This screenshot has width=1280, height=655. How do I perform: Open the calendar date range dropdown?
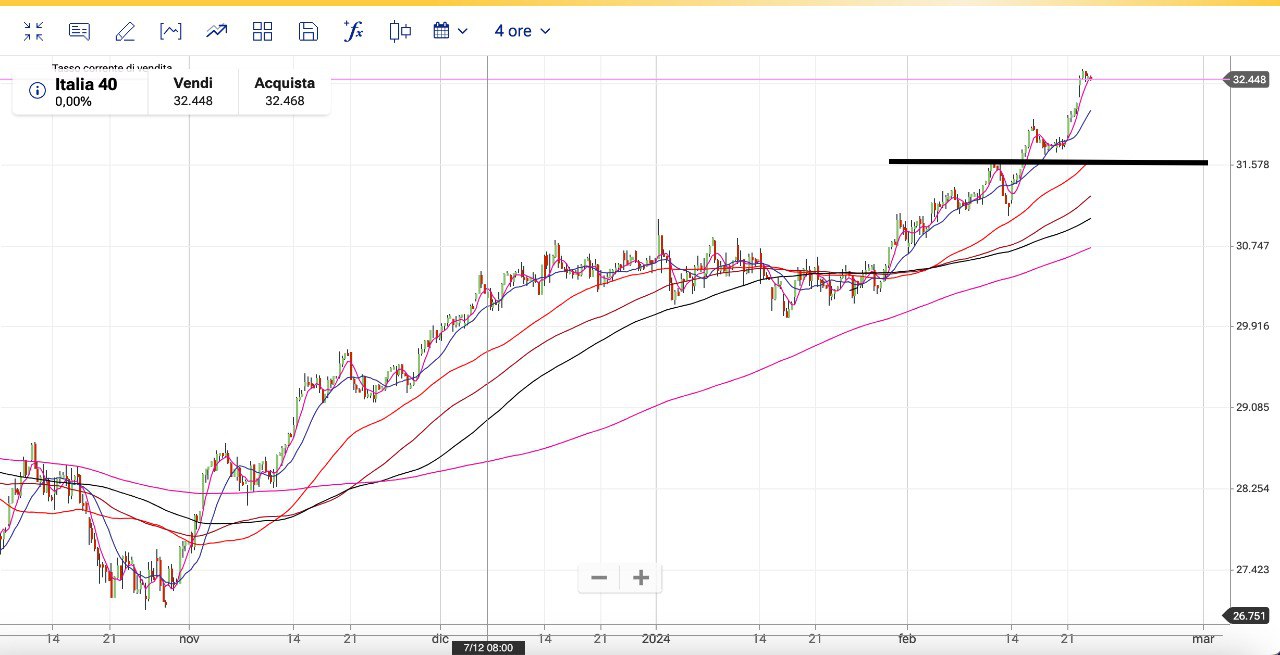[442, 32]
